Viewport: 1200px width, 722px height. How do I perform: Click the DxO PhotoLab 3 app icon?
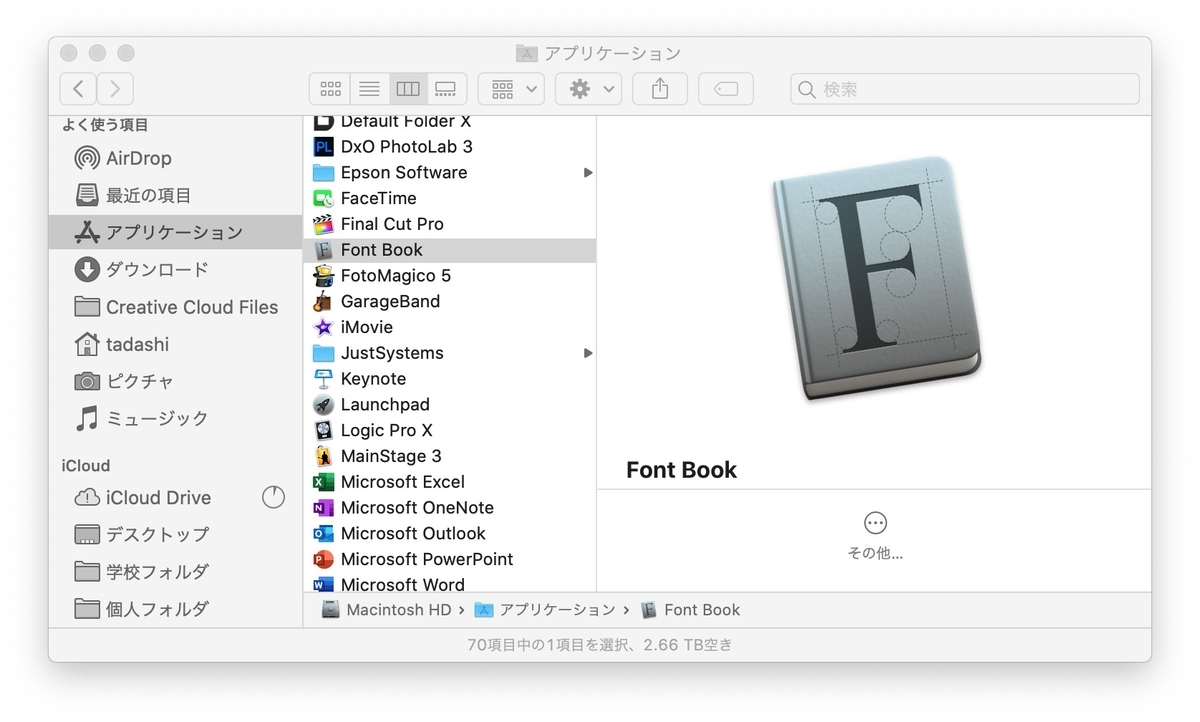323,146
